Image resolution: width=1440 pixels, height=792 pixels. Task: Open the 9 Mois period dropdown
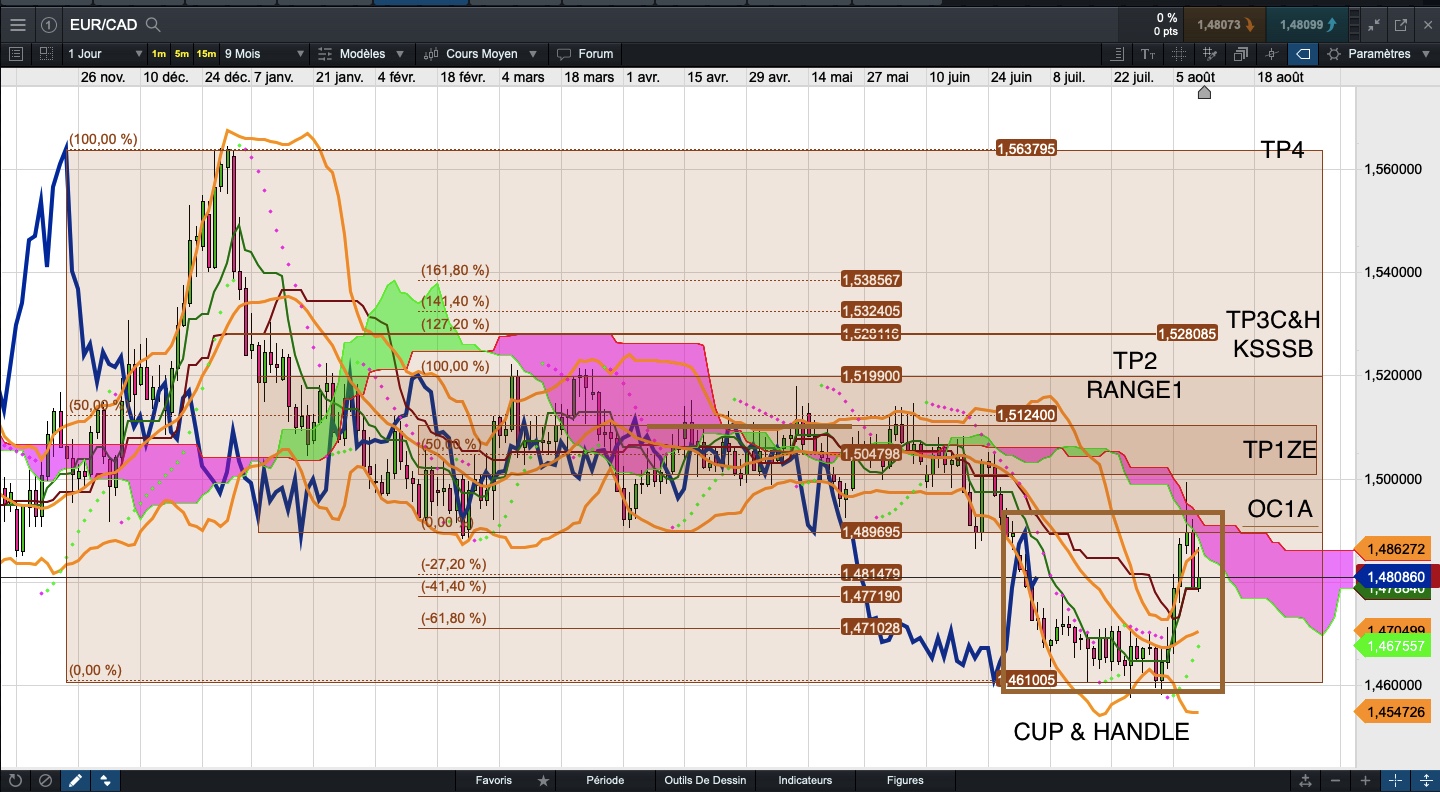point(264,54)
